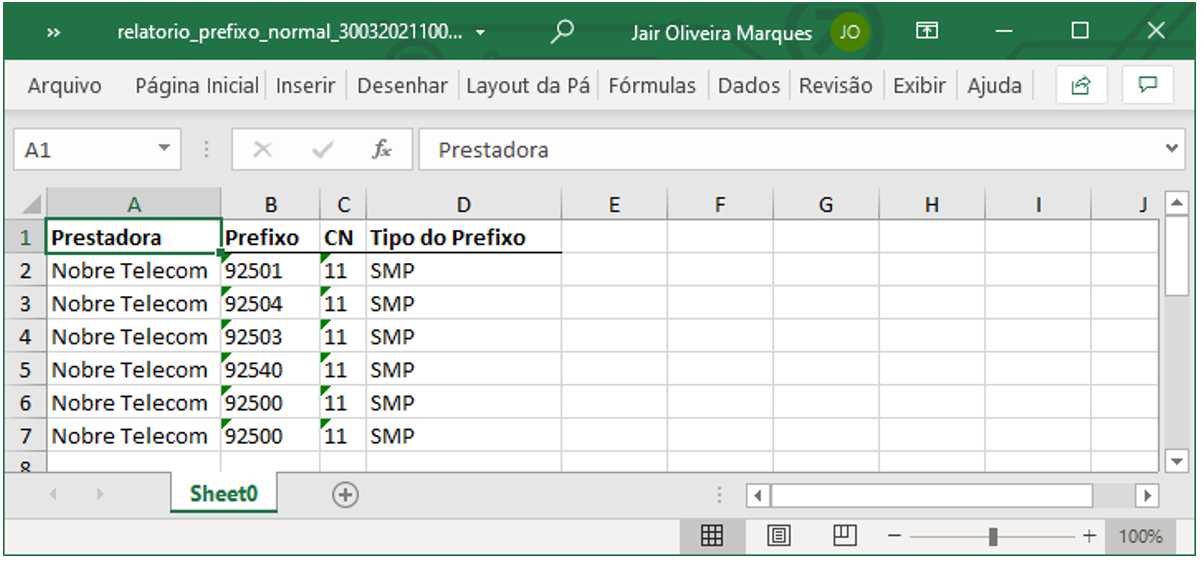Screen dimensions: 1201x562
Task: Click the zoom in plus button
Action: click(x=1089, y=537)
